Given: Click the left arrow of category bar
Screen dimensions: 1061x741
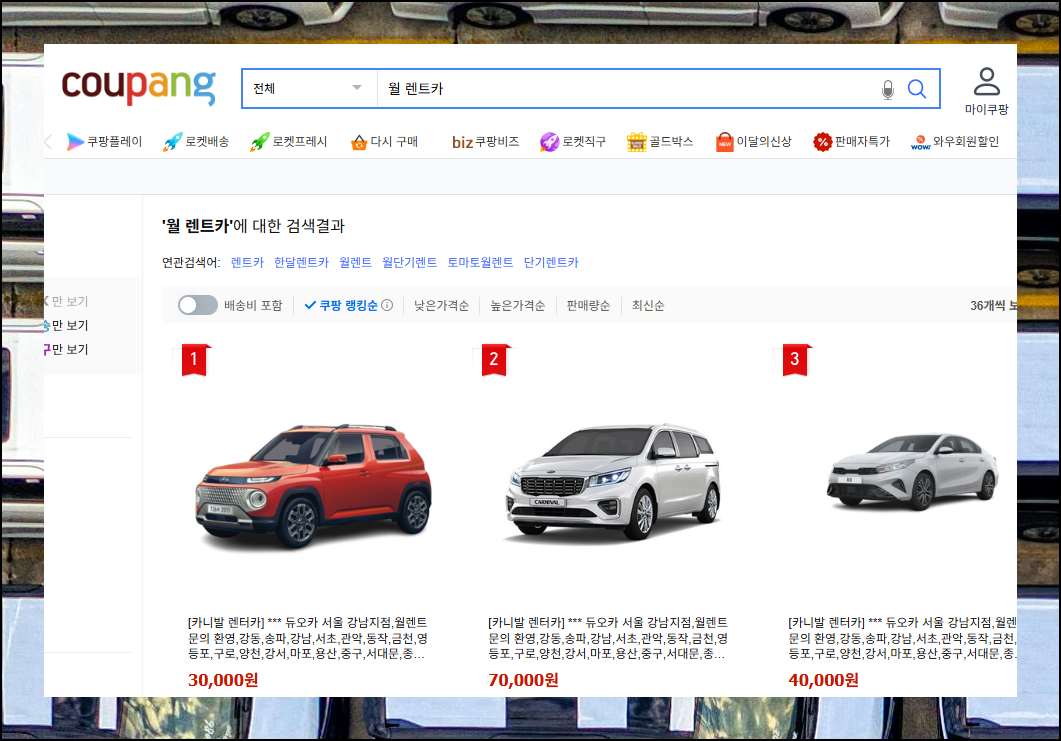Looking at the screenshot, I should point(48,141).
